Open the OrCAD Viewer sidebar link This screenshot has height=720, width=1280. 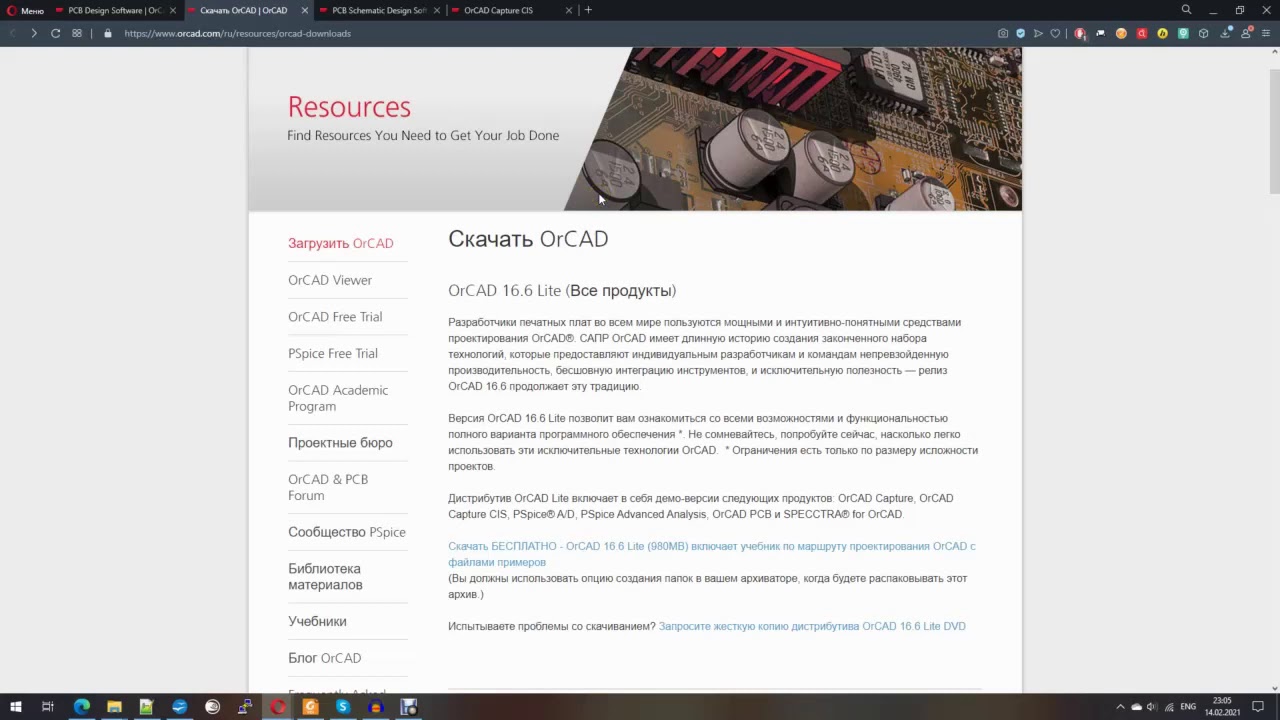click(x=330, y=280)
